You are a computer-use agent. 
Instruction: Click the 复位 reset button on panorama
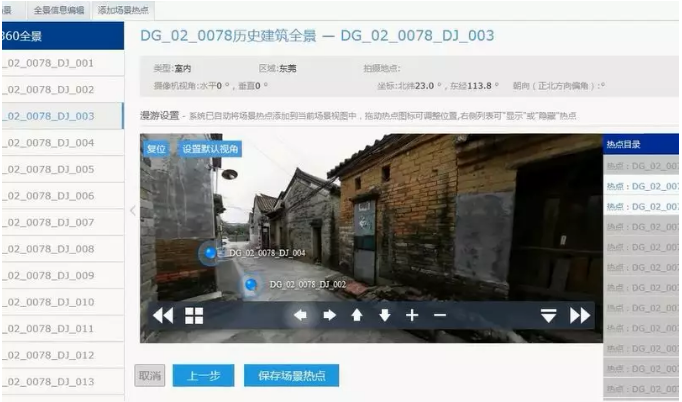click(x=156, y=148)
